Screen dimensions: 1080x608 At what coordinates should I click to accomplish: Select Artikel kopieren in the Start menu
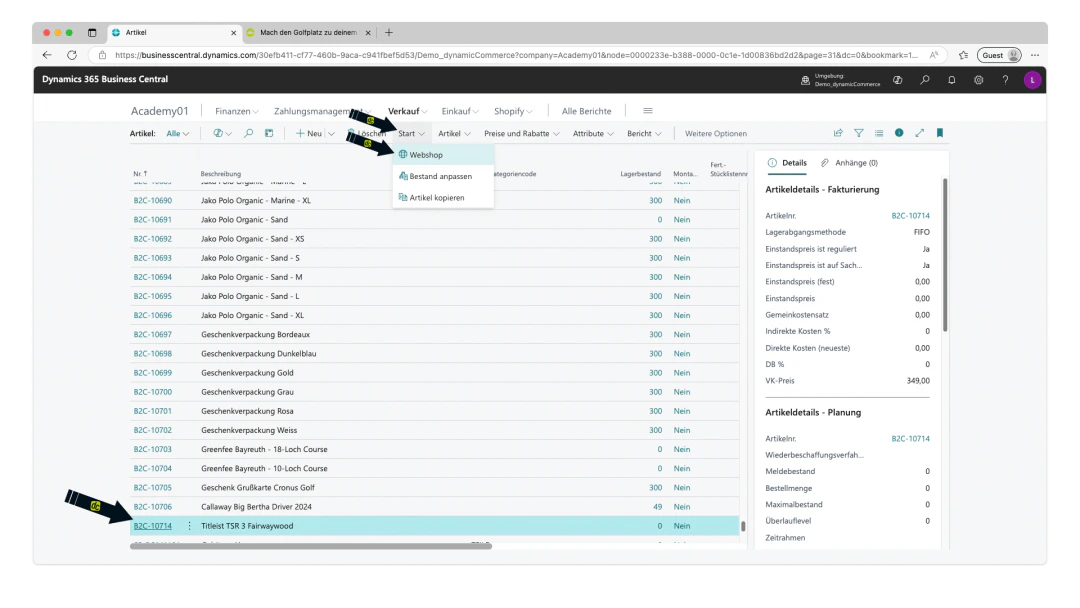(x=443, y=198)
